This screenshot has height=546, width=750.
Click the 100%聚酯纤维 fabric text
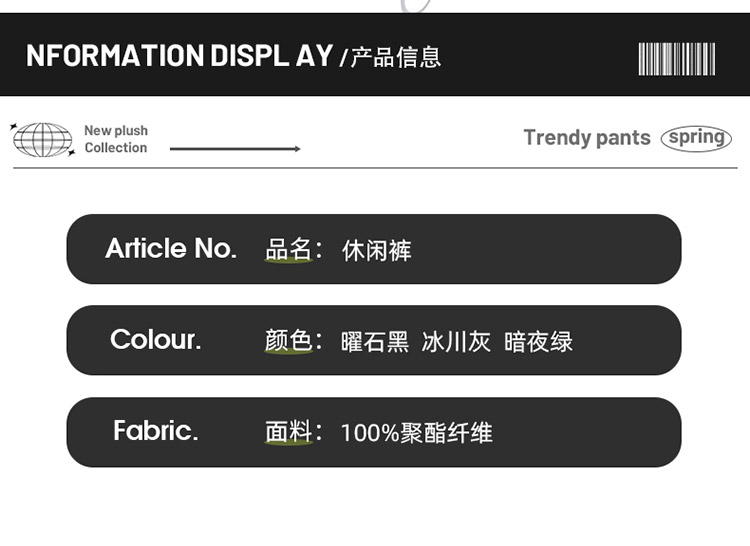pyautogui.click(x=416, y=433)
